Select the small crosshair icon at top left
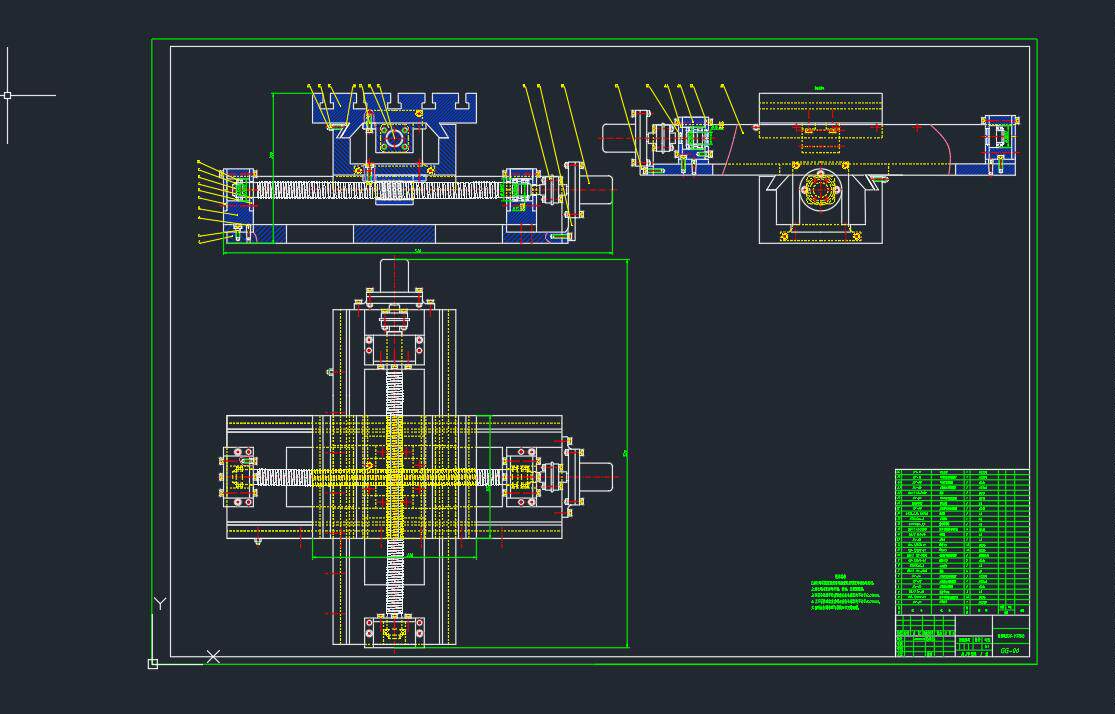The image size is (1115, 714). [8, 95]
